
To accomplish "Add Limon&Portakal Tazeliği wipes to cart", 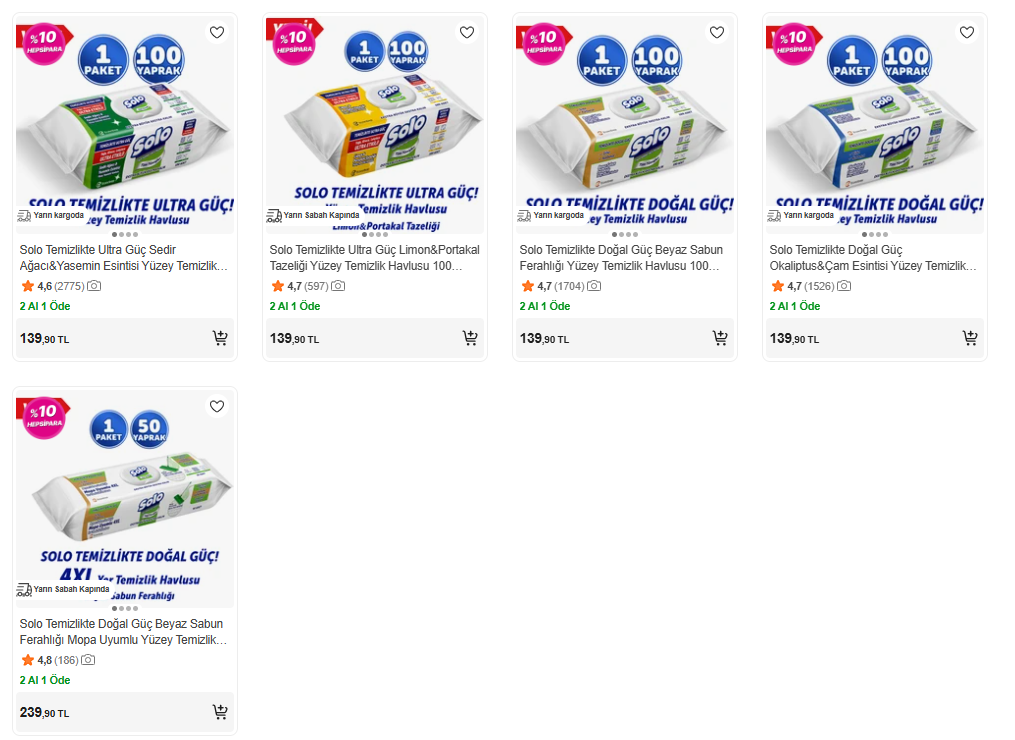I will pos(470,338).
